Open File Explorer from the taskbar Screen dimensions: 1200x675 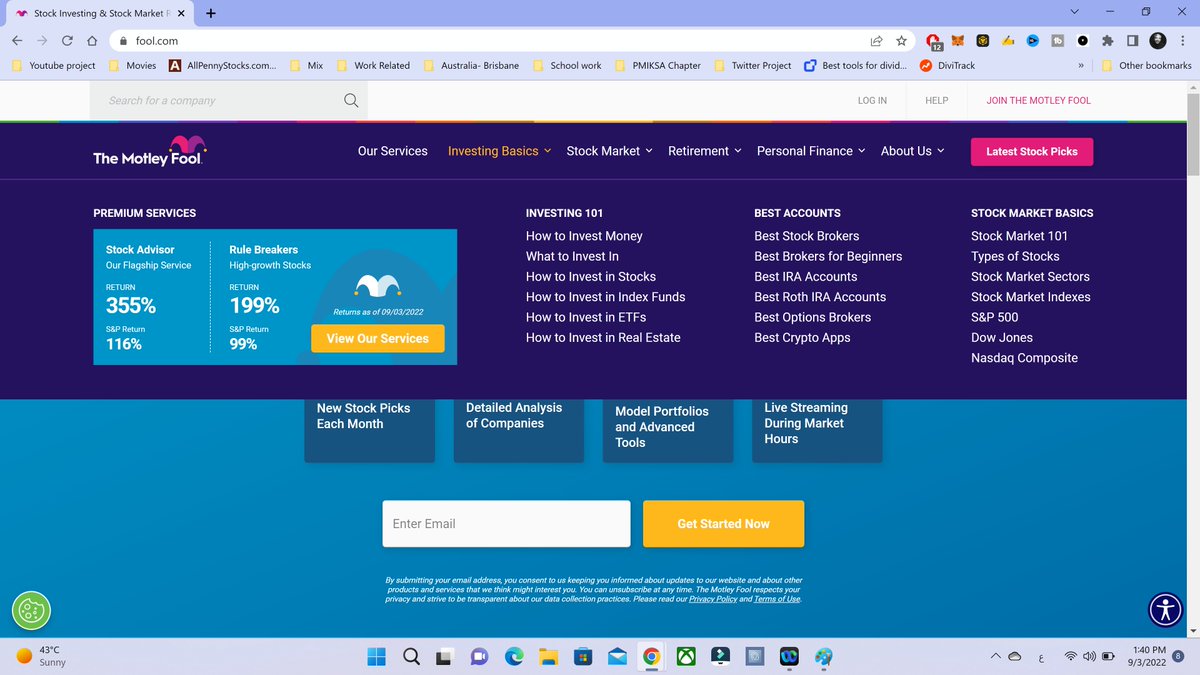tap(548, 657)
